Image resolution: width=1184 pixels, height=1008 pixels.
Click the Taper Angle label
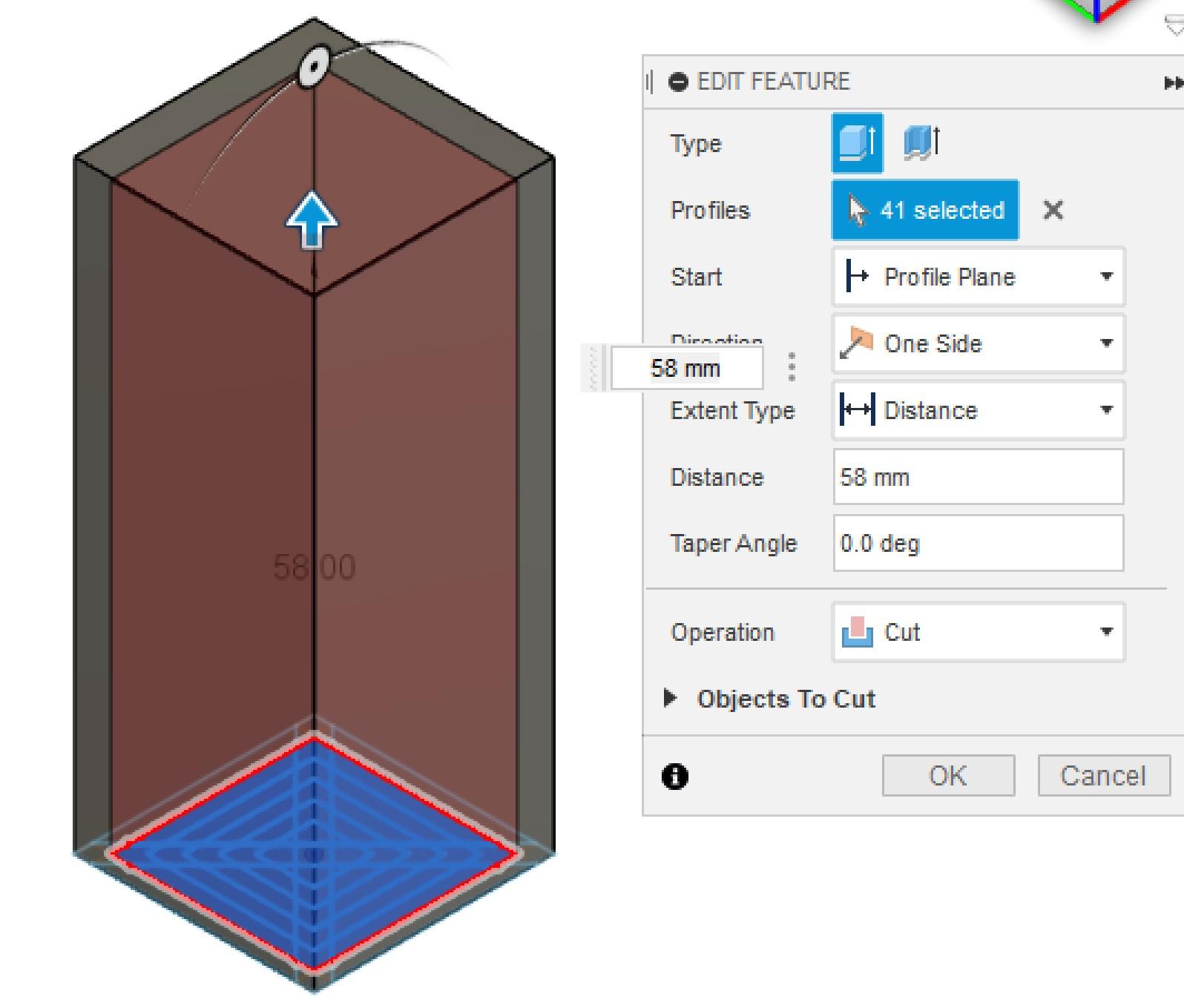tap(734, 544)
